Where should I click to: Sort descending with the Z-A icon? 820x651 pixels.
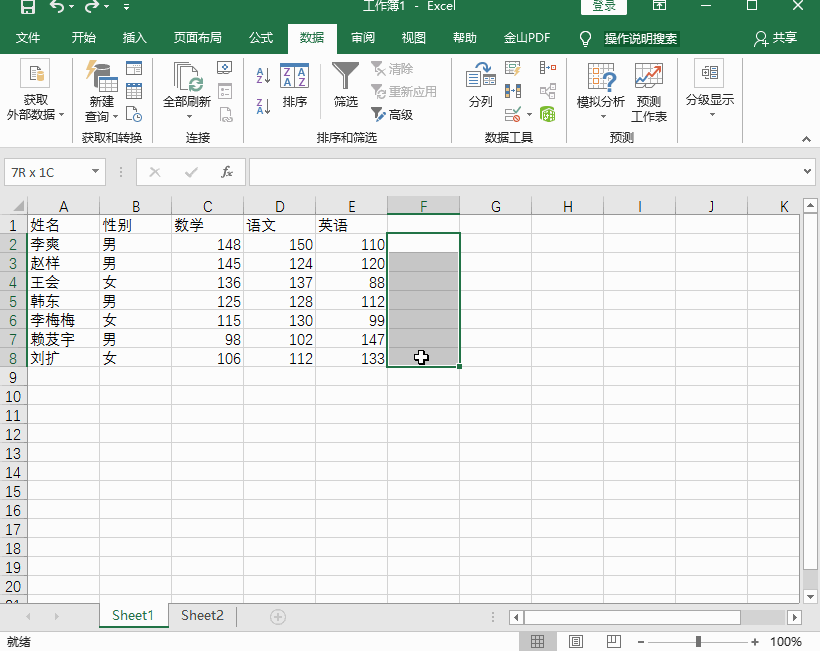click(x=263, y=106)
